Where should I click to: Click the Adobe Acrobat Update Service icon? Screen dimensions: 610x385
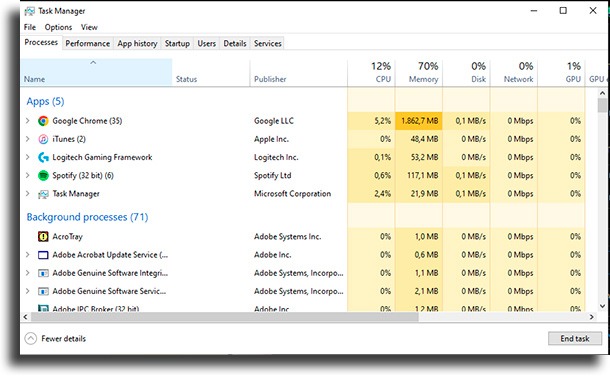tap(43, 255)
